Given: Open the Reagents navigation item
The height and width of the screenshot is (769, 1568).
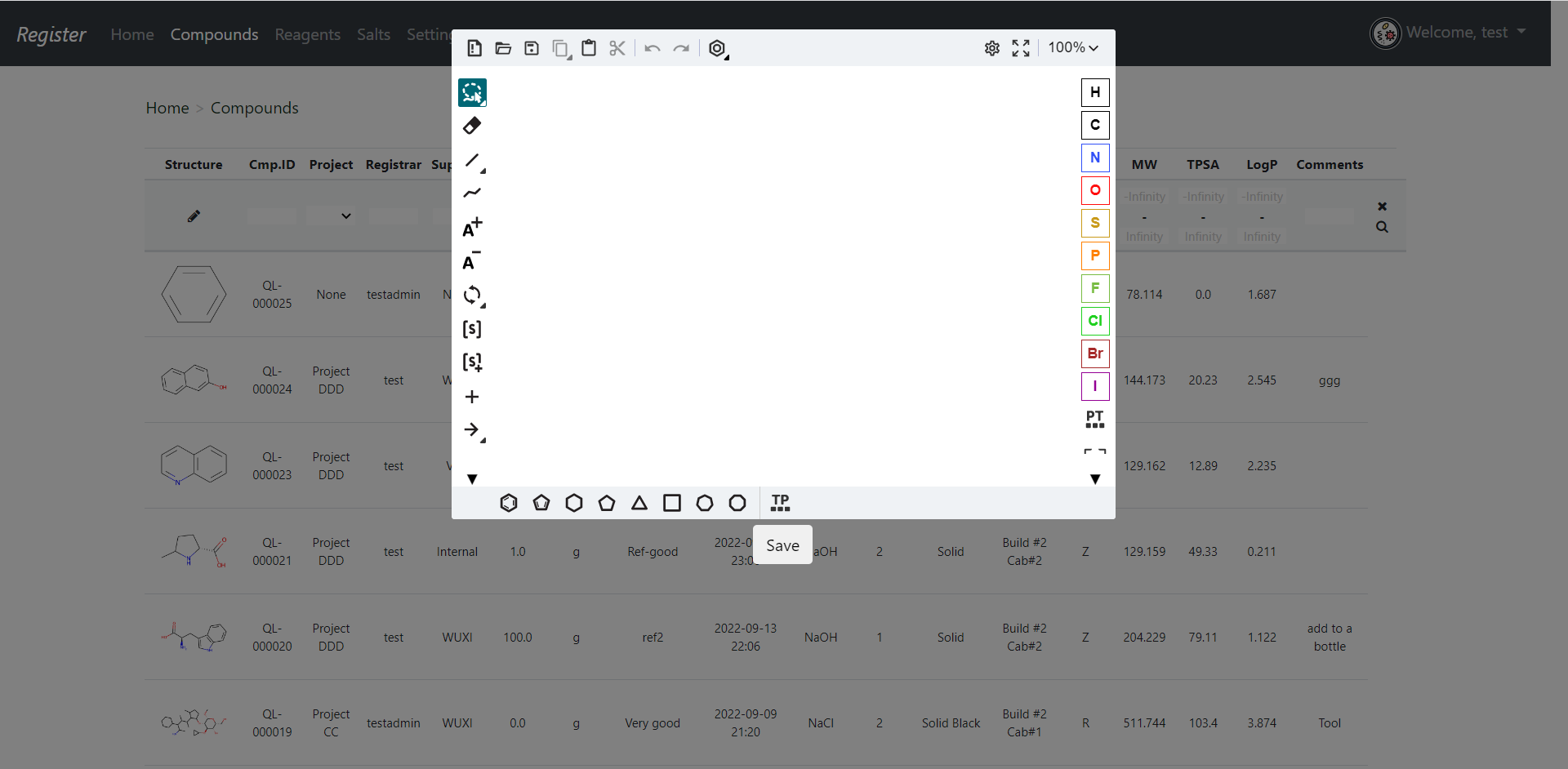Looking at the screenshot, I should [x=307, y=34].
